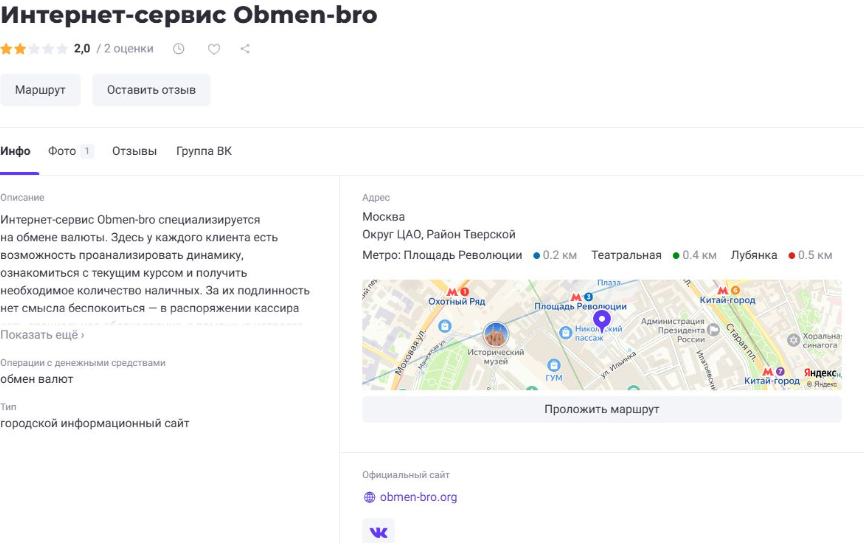This screenshot has width=864, height=554.
Task: Click the globe icon beside website
Action: pos(369,497)
